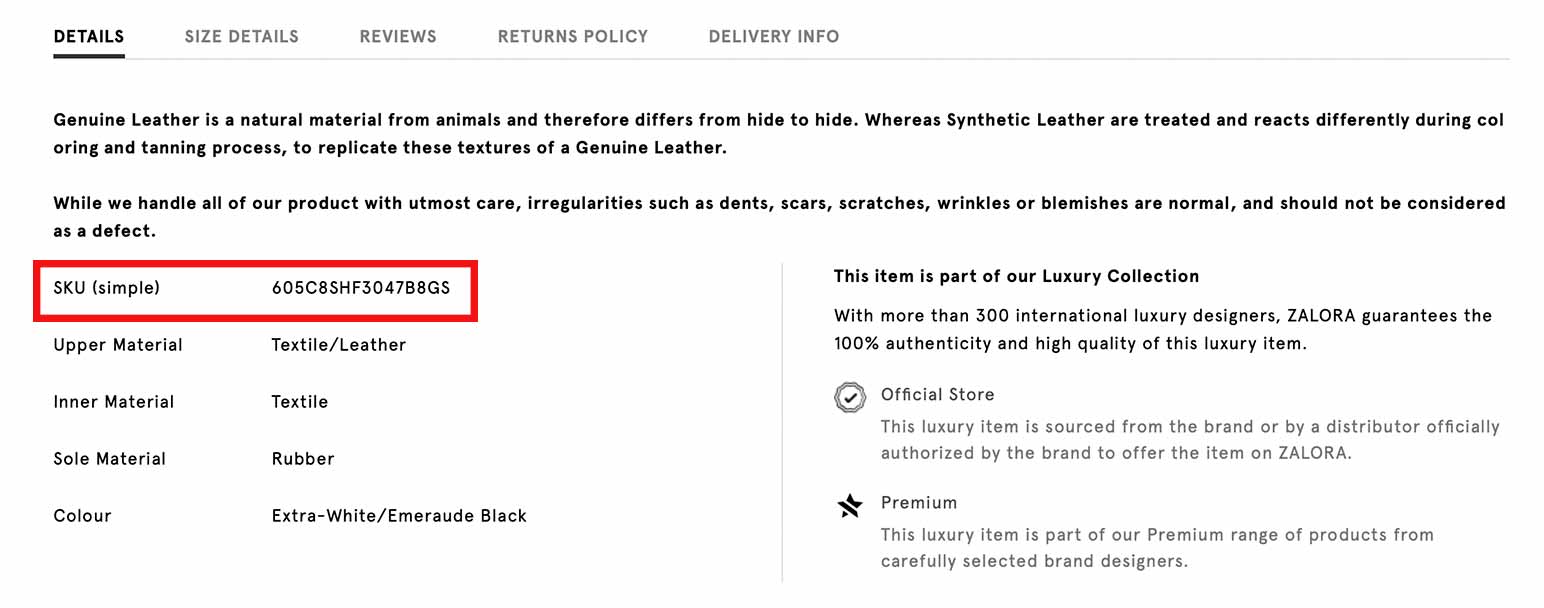Click the SKU code 605C8SHF3047B8GS
The height and width of the screenshot is (608, 1544).
click(x=361, y=288)
